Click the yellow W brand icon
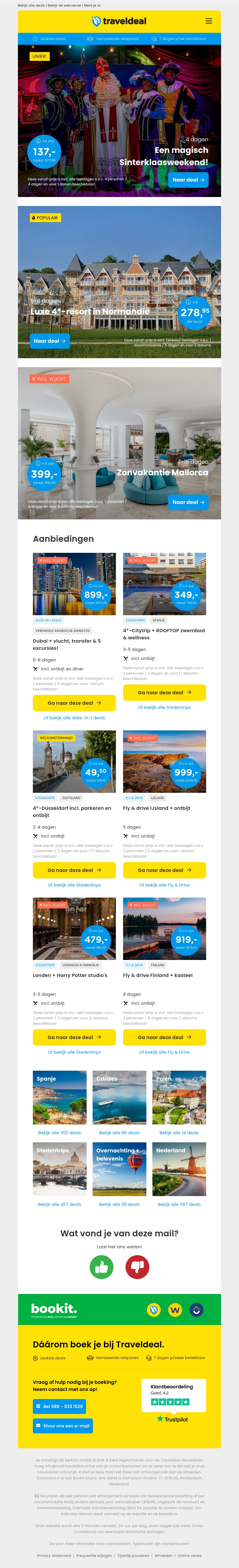The height and width of the screenshot is (1568, 239). [175, 1309]
